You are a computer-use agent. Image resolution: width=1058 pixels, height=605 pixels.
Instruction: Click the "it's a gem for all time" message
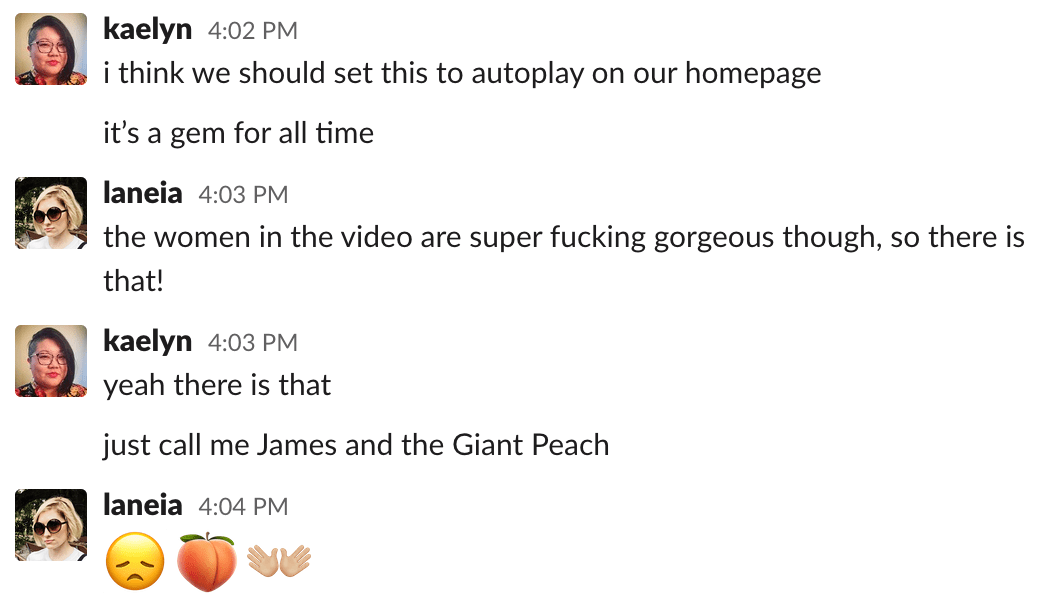click(x=238, y=134)
